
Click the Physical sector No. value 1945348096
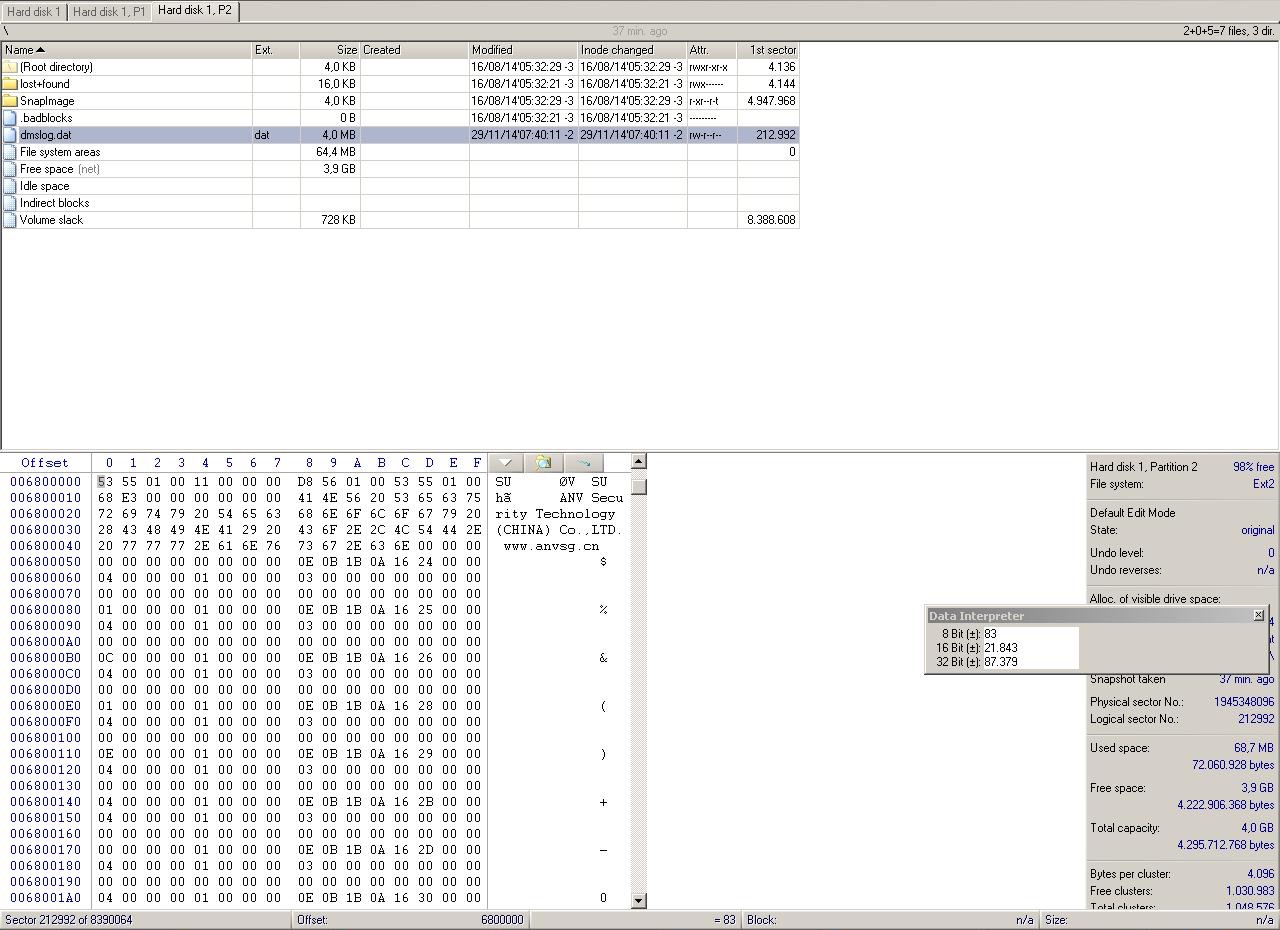coord(1244,702)
